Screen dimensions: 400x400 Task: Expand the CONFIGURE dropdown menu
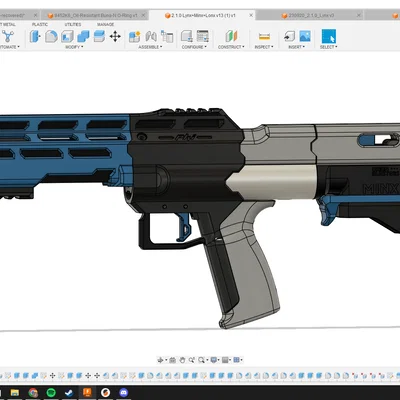coord(194,47)
